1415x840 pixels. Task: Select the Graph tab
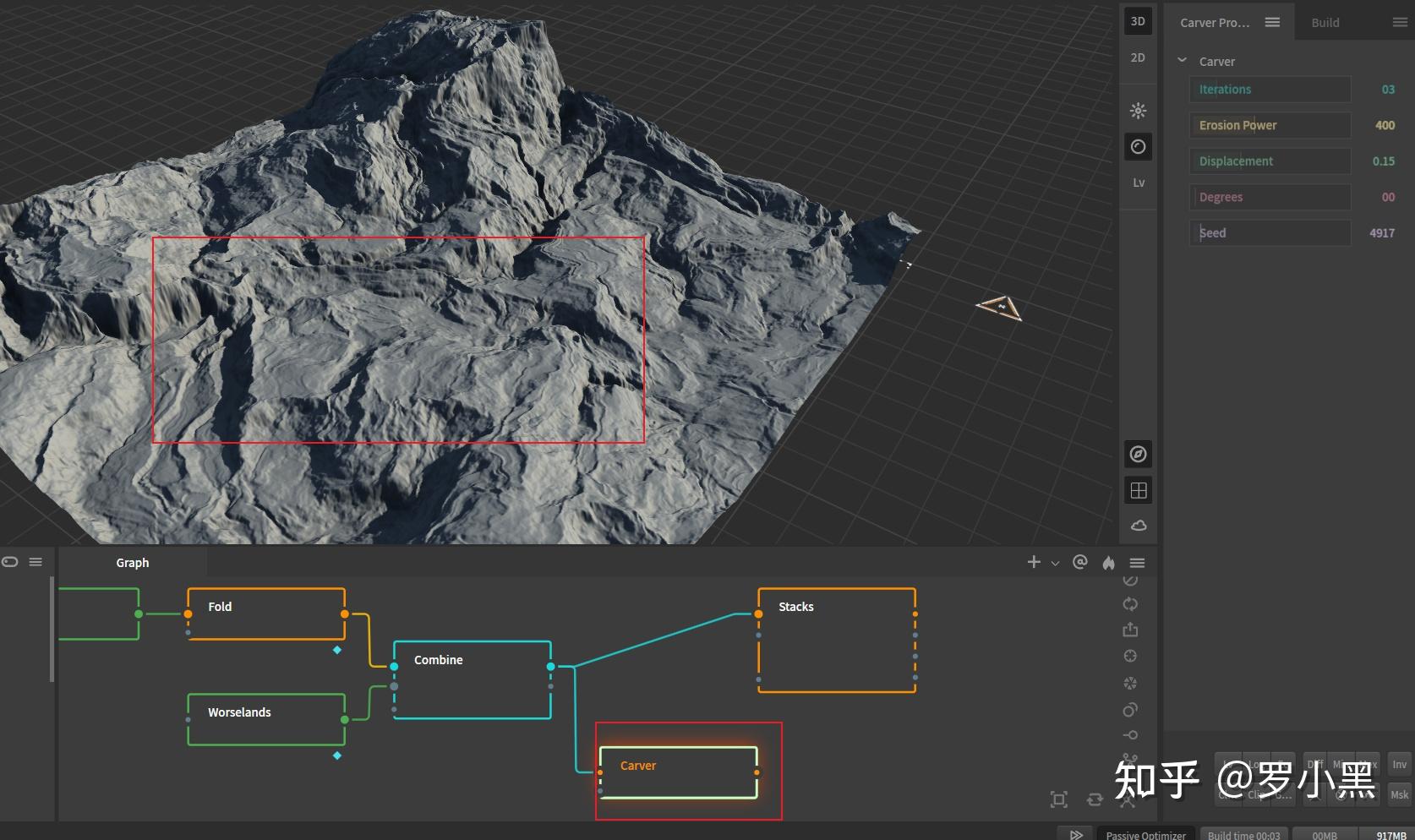[133, 563]
